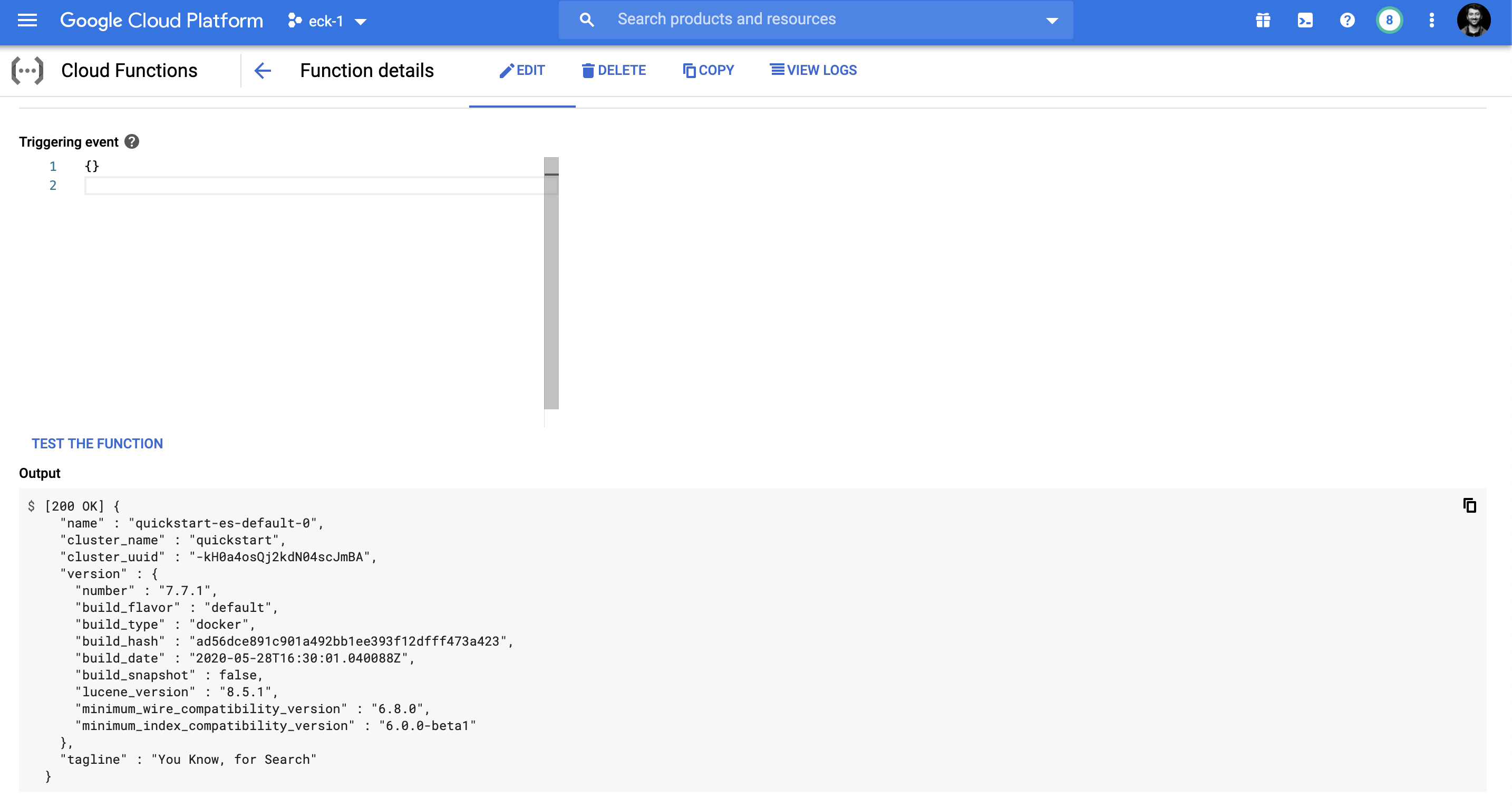
Task: Expand the search bar dropdown arrow
Action: click(x=1052, y=21)
